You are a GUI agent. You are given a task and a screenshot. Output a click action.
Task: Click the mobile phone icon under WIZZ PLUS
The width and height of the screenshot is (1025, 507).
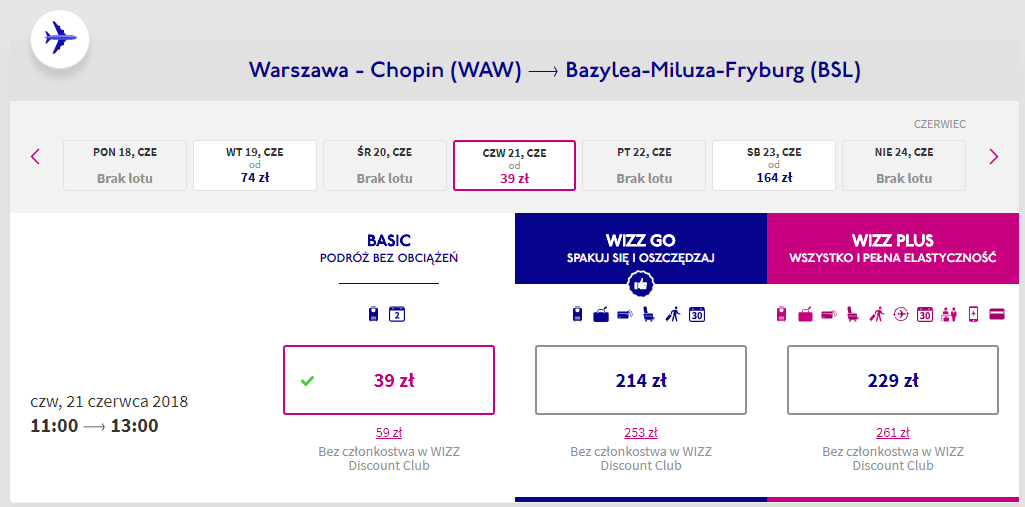point(973,315)
